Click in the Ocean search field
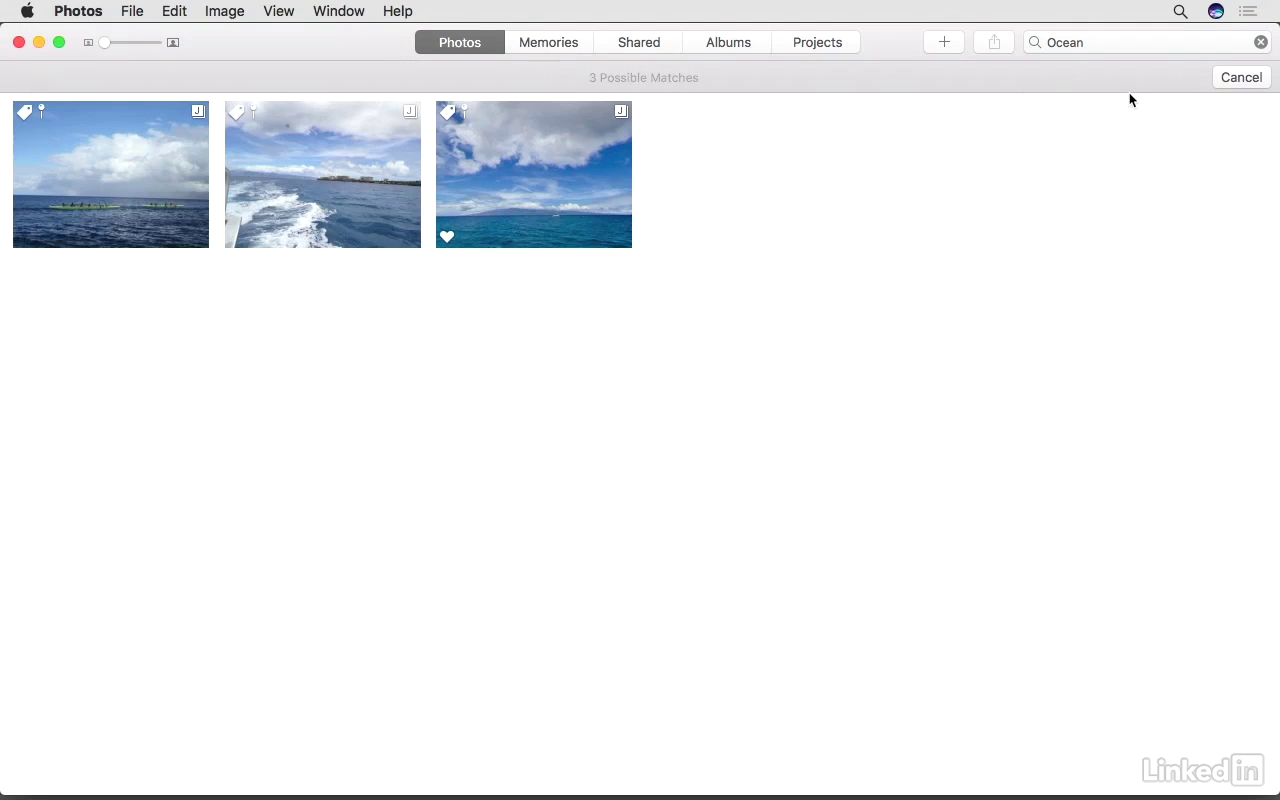The width and height of the screenshot is (1280, 800). [x=1147, y=42]
